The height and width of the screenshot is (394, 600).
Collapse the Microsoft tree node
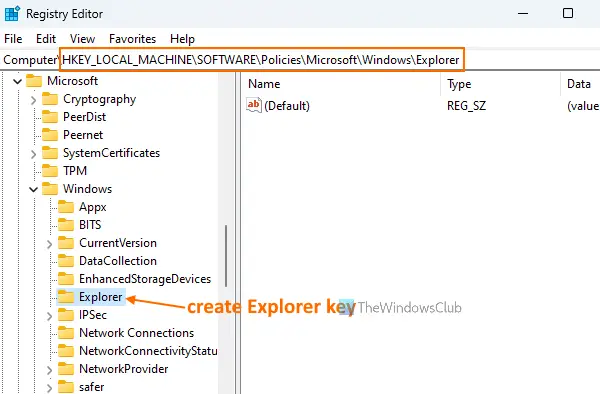click(17, 81)
